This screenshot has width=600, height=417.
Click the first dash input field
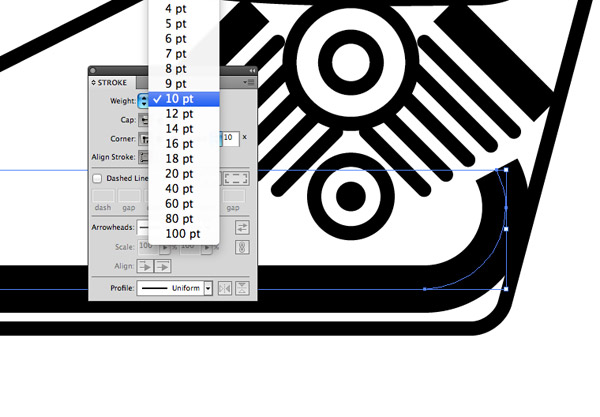pos(103,196)
